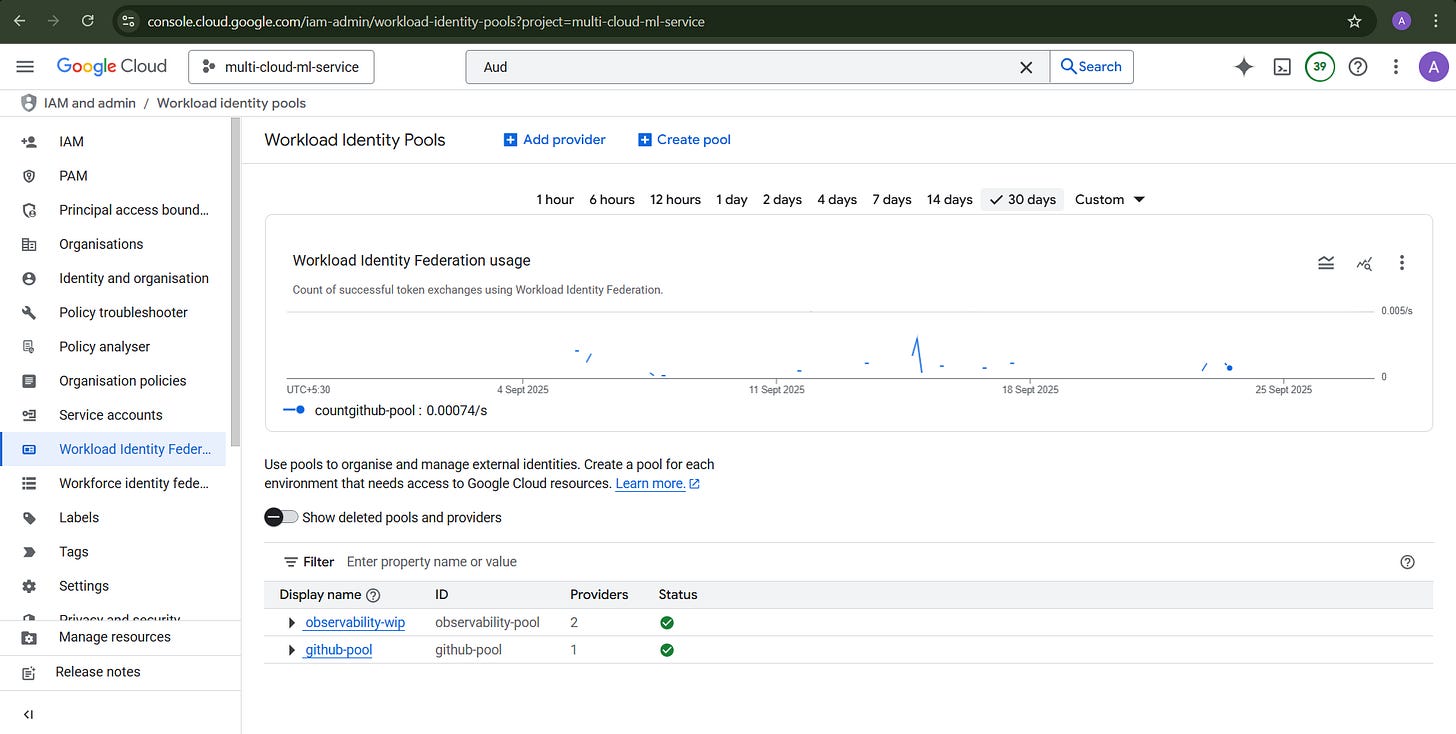This screenshot has height=734, width=1456.
Task: Select Workload Identity Federation sidebar item
Action: [114, 449]
